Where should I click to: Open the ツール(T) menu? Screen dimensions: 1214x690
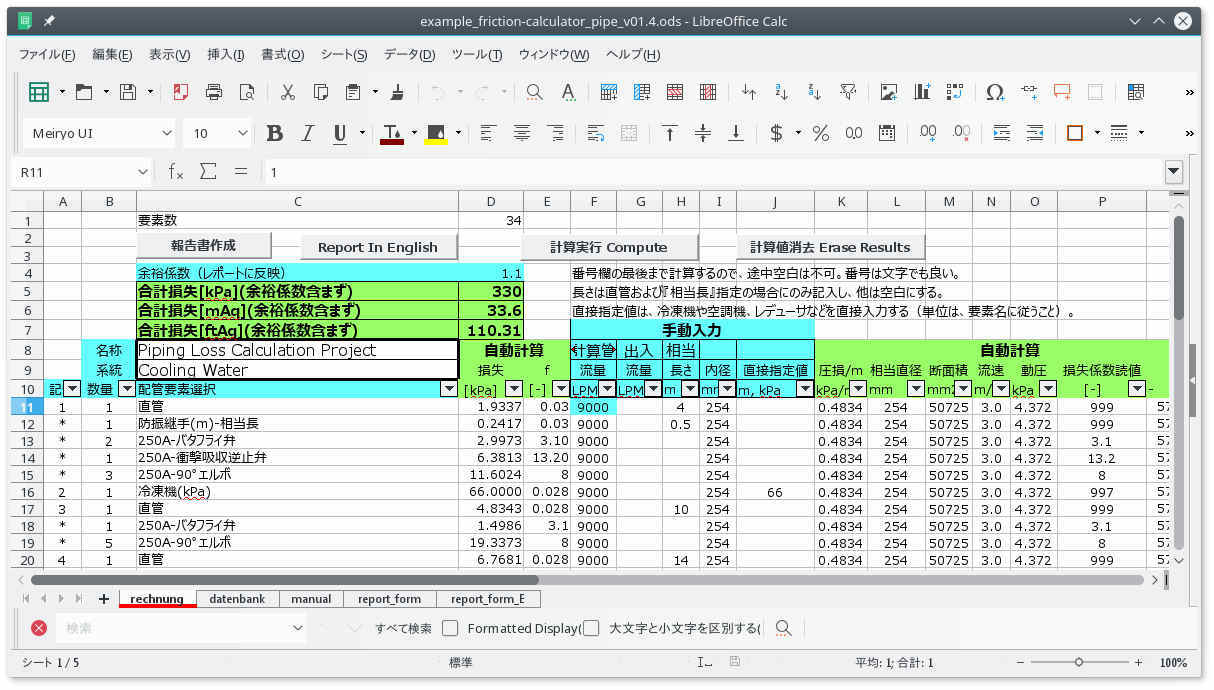(x=476, y=55)
